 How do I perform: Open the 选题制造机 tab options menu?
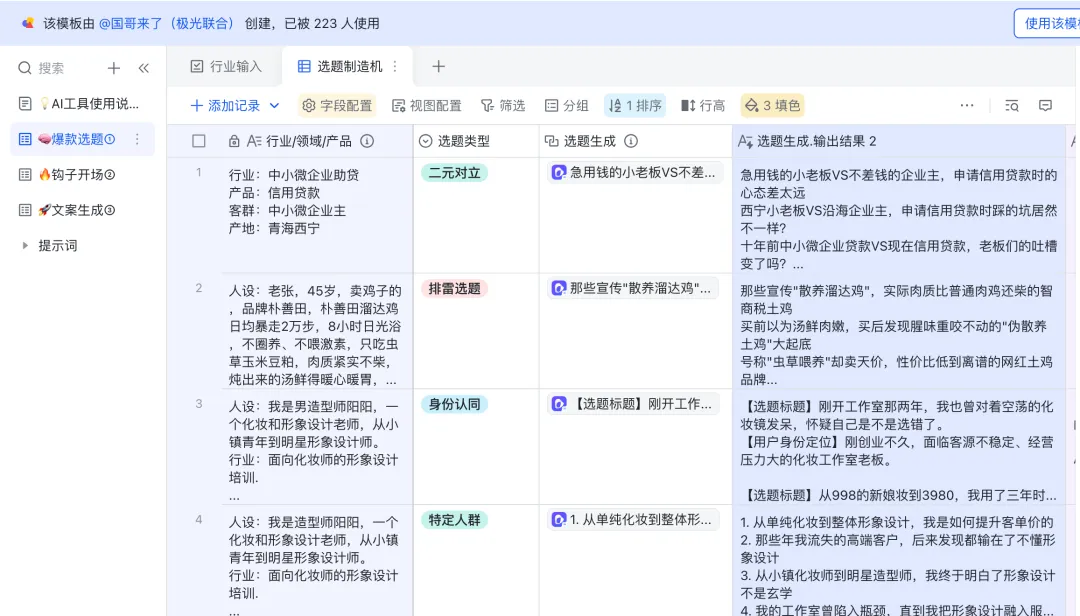[395, 66]
